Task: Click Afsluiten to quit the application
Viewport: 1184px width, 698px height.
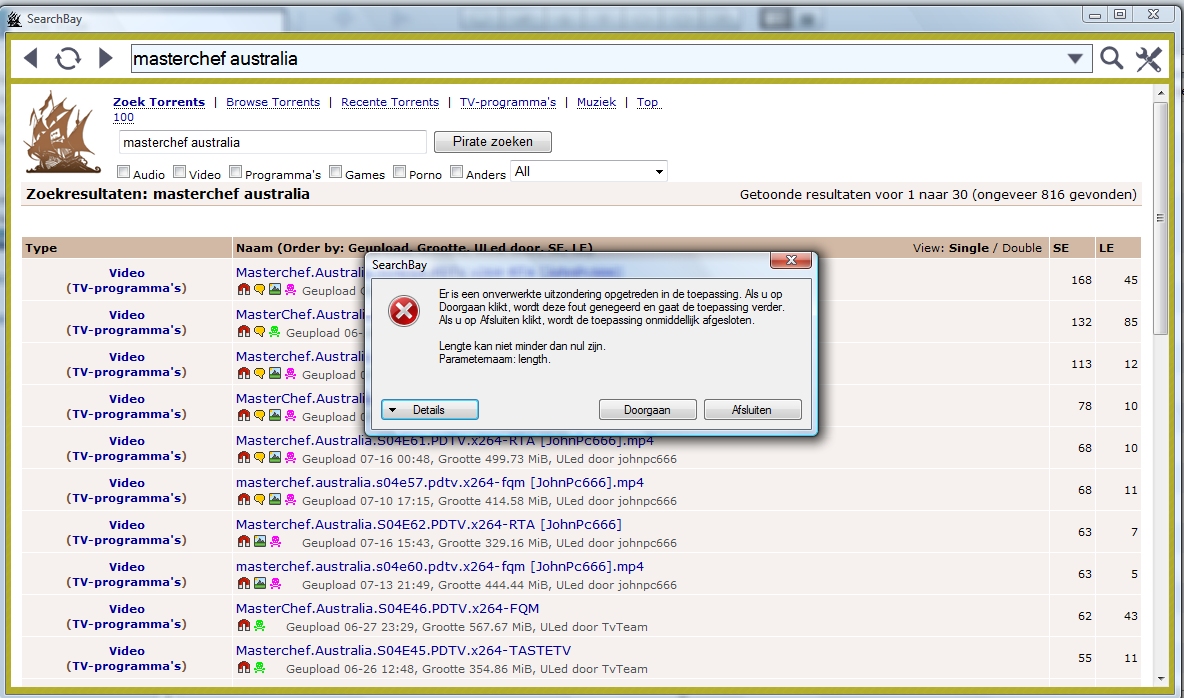Action: [x=752, y=409]
